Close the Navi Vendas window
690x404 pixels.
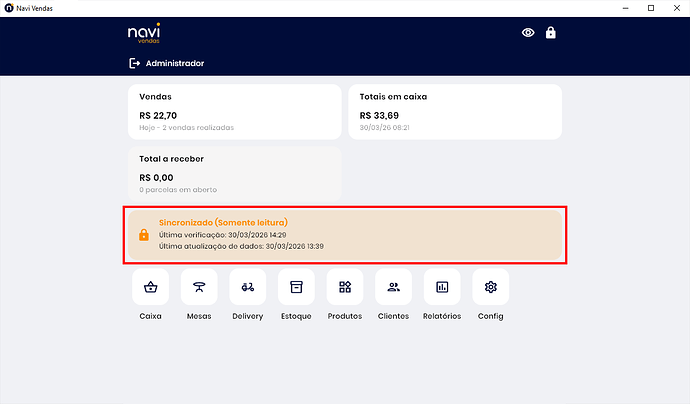[677, 8]
